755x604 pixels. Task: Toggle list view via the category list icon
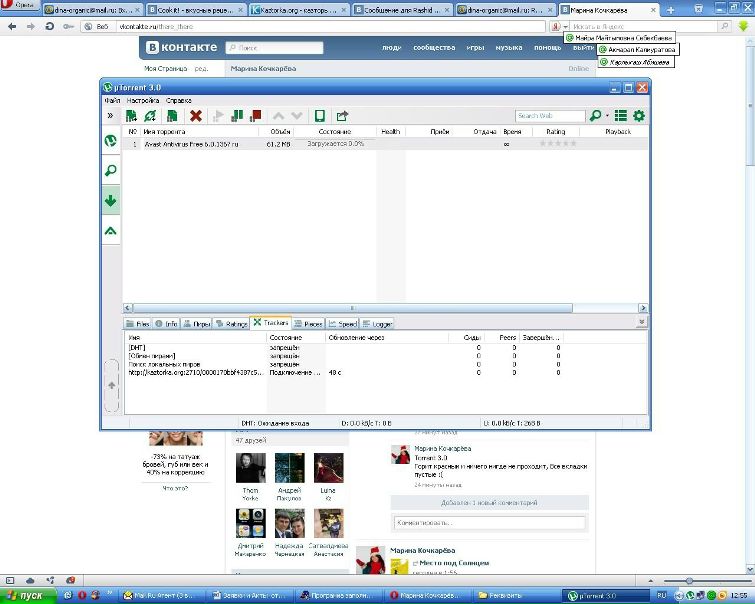621,116
